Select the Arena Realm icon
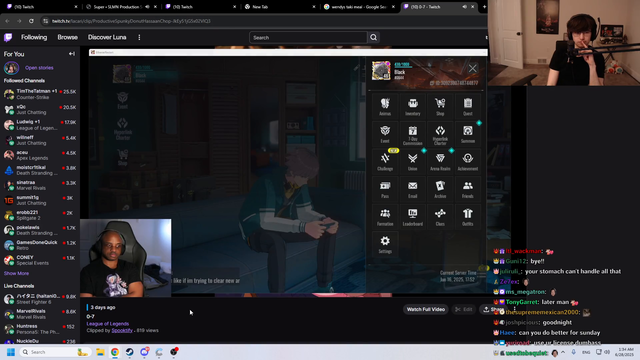Screen dimensions: 640x360 [x=440, y=162]
